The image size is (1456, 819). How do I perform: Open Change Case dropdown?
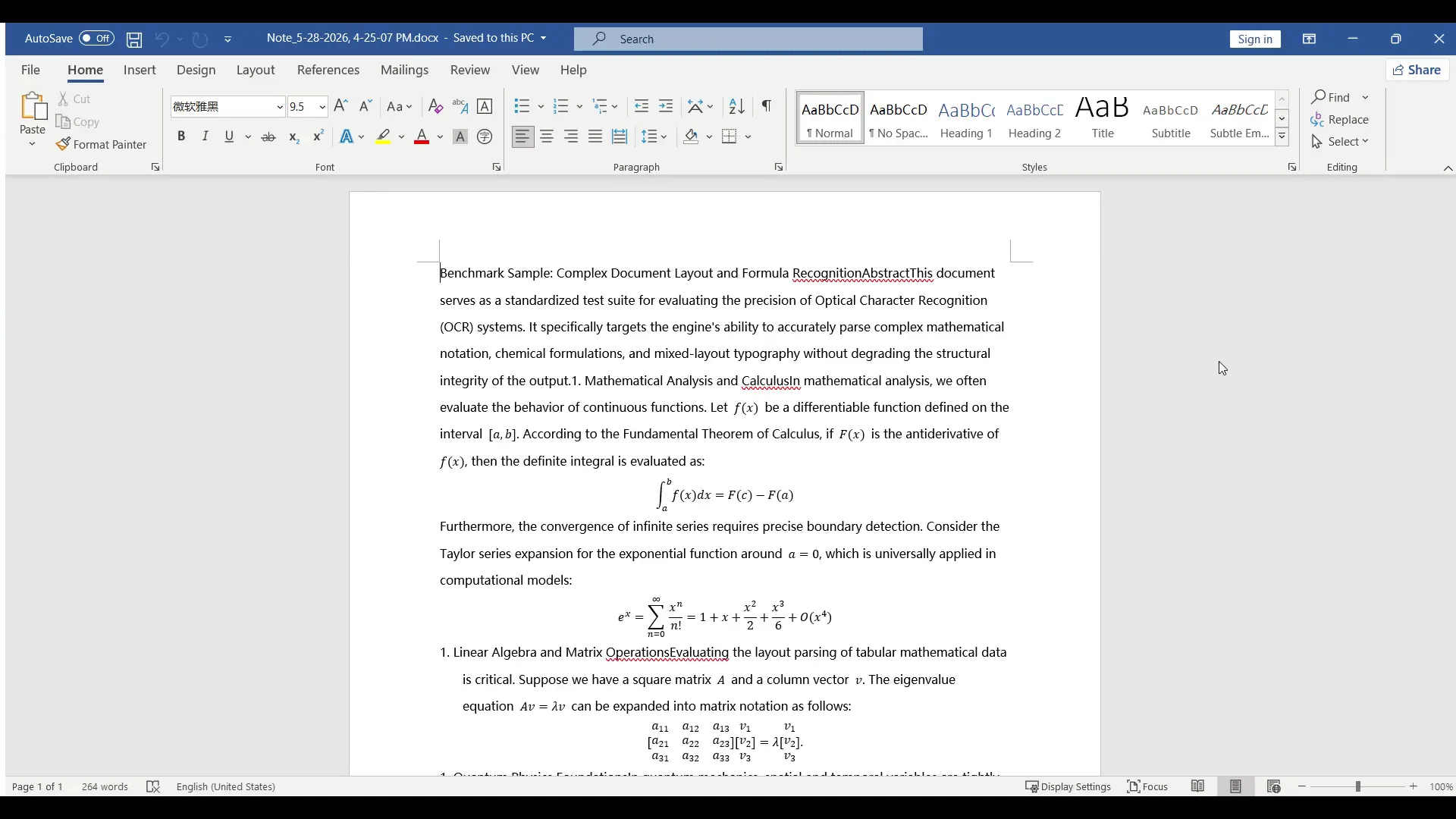[399, 107]
